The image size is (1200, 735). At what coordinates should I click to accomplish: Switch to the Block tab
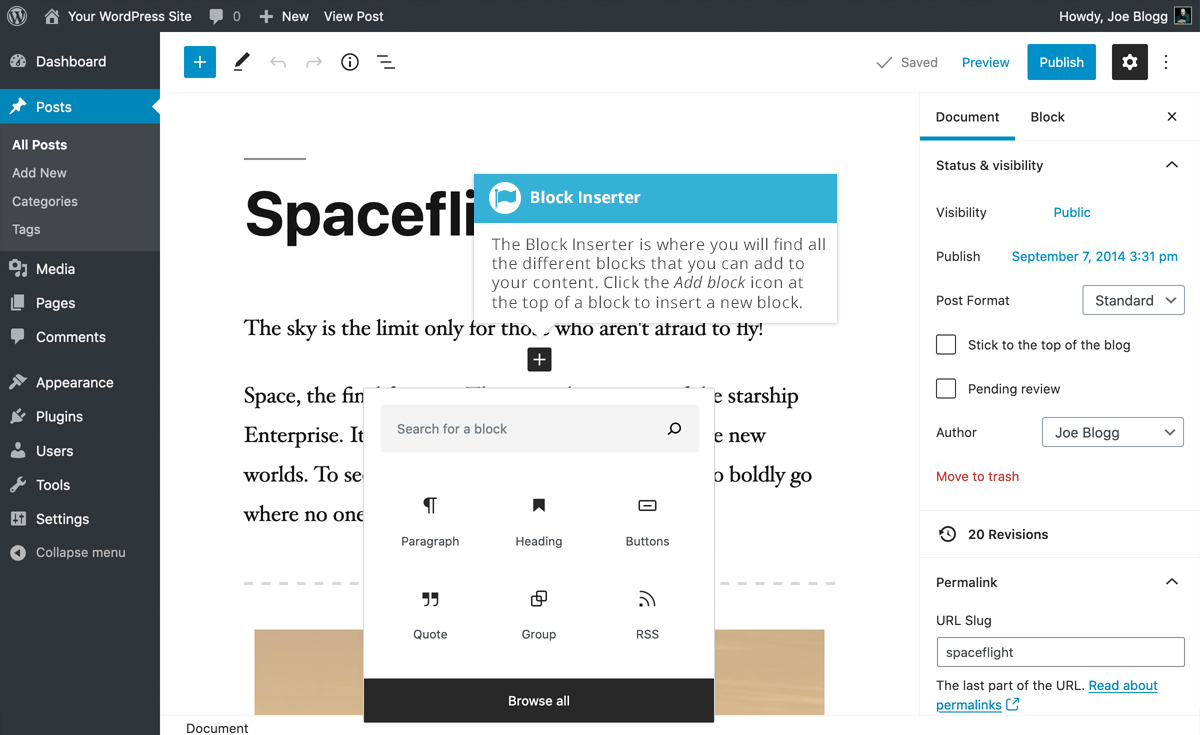[1047, 117]
